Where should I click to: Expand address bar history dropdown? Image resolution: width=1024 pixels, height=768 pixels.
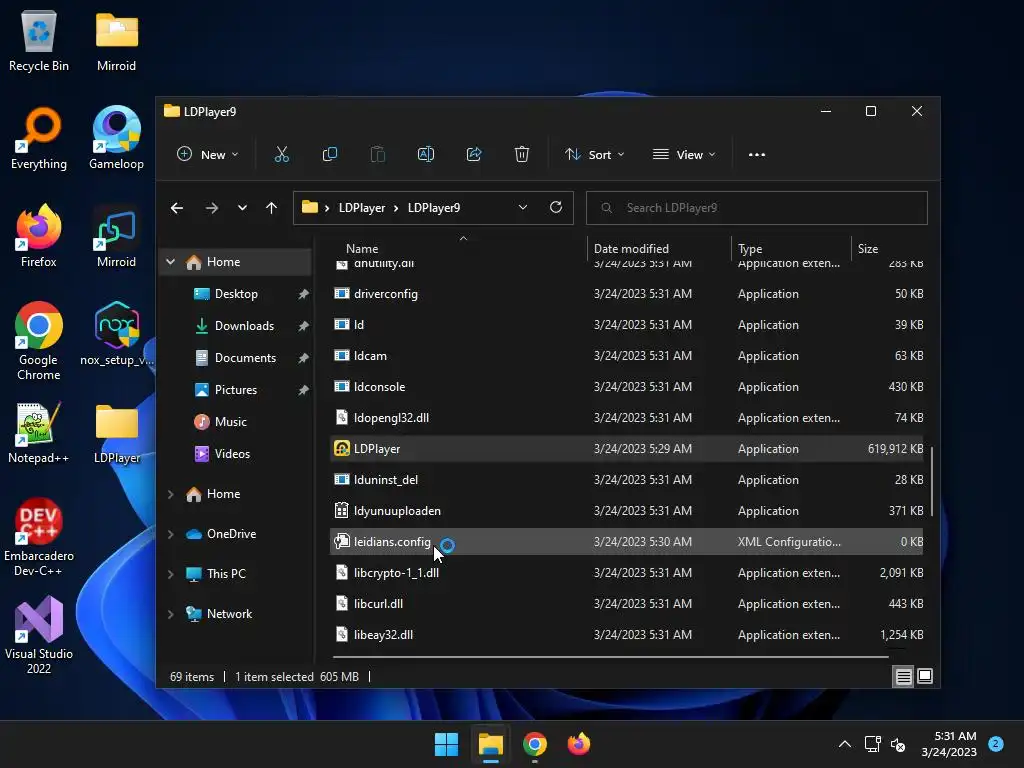point(522,207)
